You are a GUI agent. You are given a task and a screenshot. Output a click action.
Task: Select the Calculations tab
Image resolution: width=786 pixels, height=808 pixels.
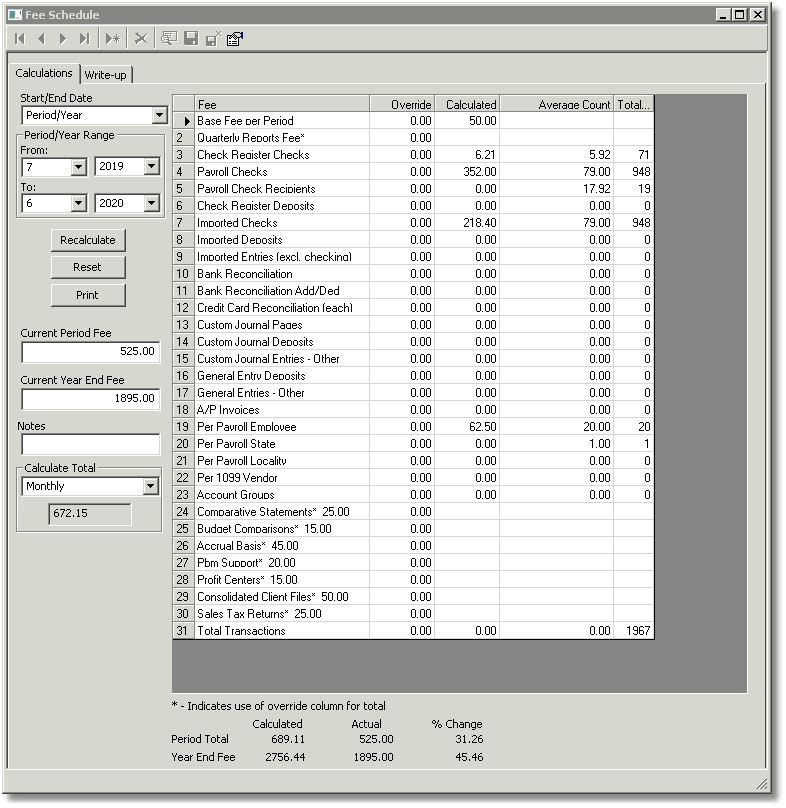pyautogui.click(x=44, y=73)
